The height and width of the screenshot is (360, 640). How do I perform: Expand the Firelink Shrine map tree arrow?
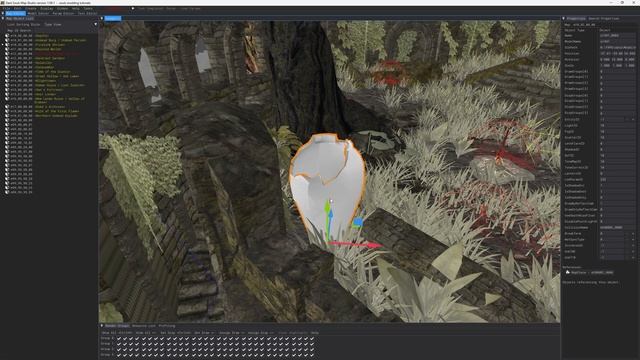pos(2,44)
